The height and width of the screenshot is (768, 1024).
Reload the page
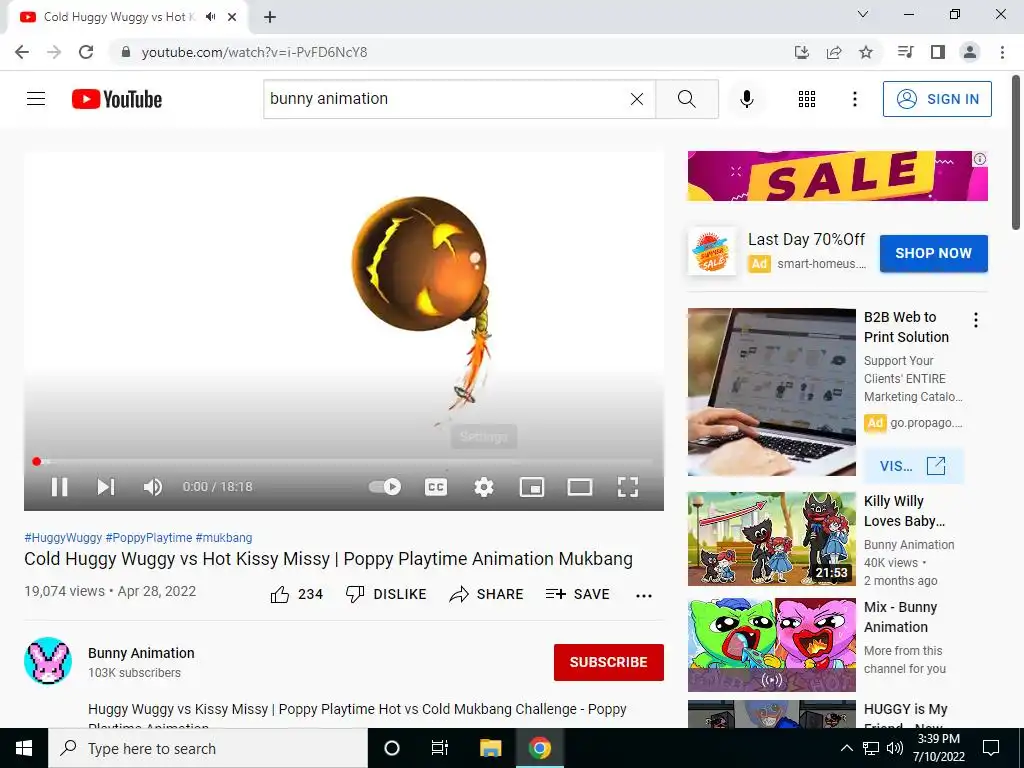click(x=86, y=52)
